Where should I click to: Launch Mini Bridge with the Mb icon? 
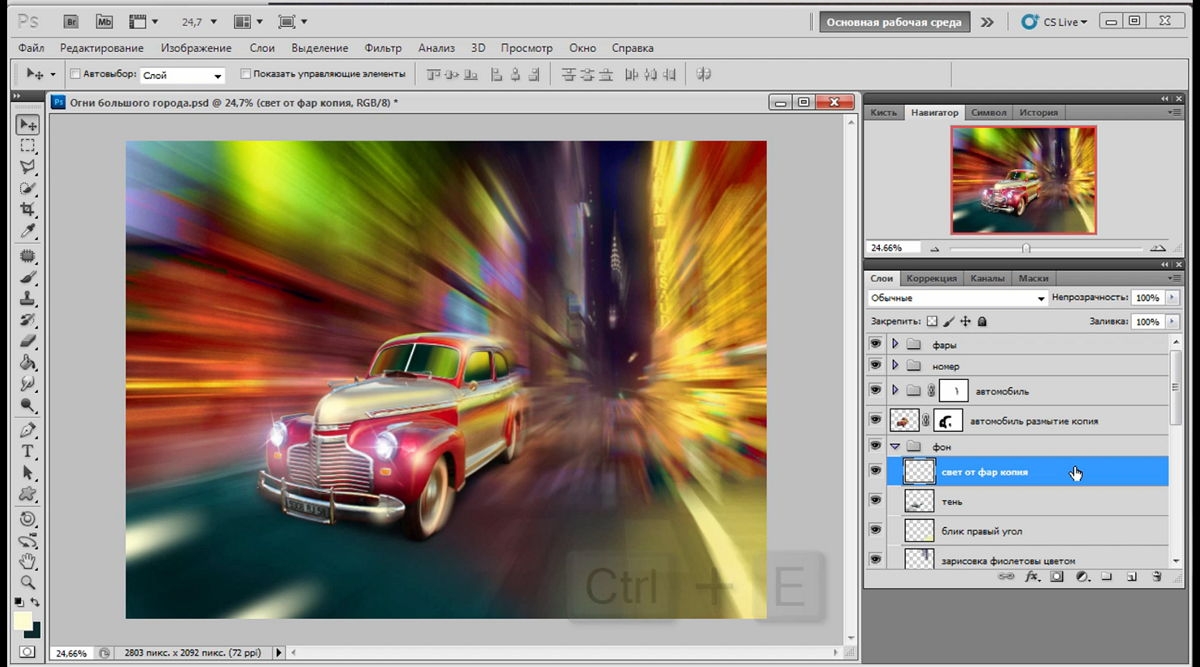click(x=104, y=21)
